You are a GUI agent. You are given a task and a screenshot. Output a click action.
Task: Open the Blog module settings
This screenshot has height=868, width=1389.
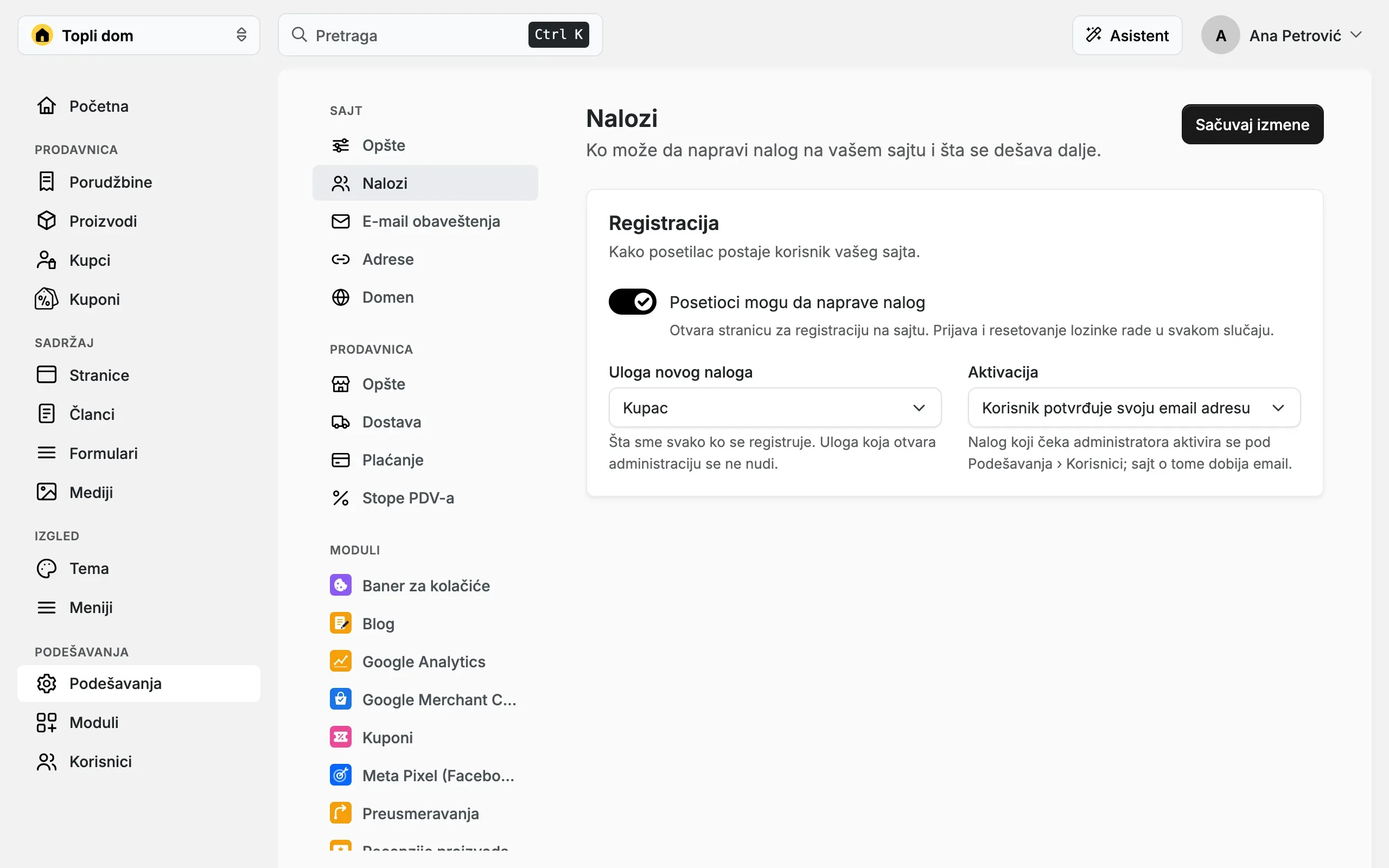[x=425, y=623]
